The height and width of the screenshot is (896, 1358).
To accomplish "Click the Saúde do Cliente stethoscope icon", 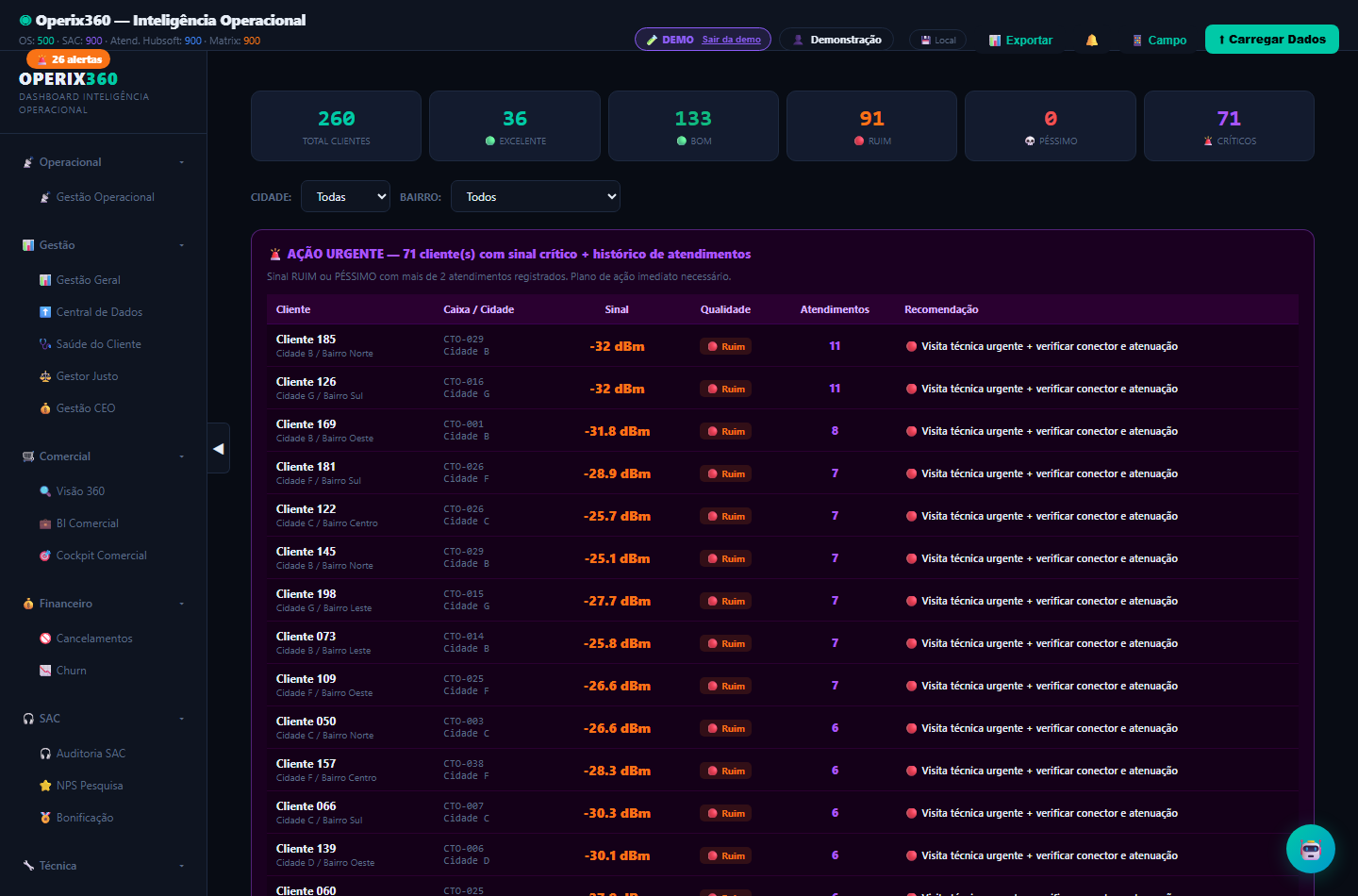I will [45, 344].
